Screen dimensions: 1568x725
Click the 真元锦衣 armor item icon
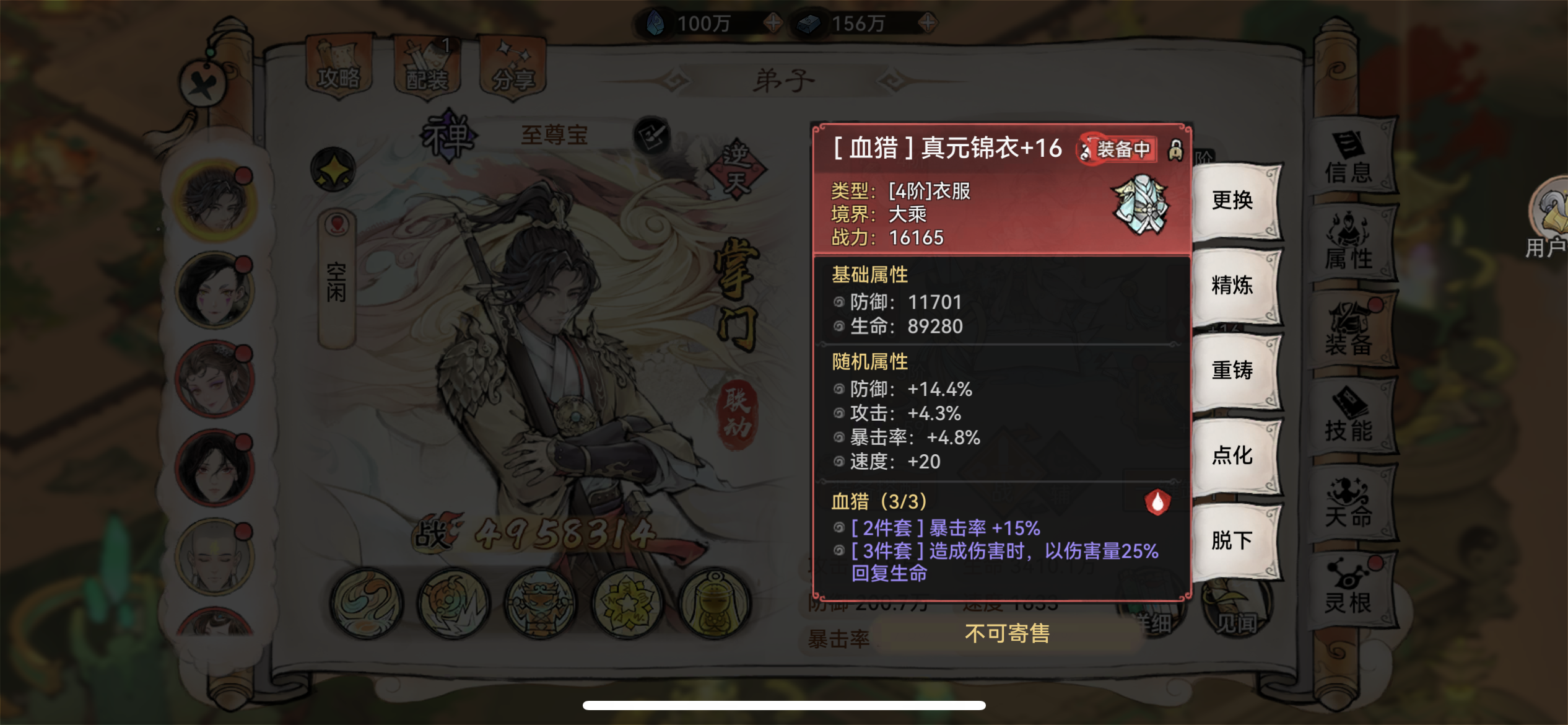pos(1141,204)
